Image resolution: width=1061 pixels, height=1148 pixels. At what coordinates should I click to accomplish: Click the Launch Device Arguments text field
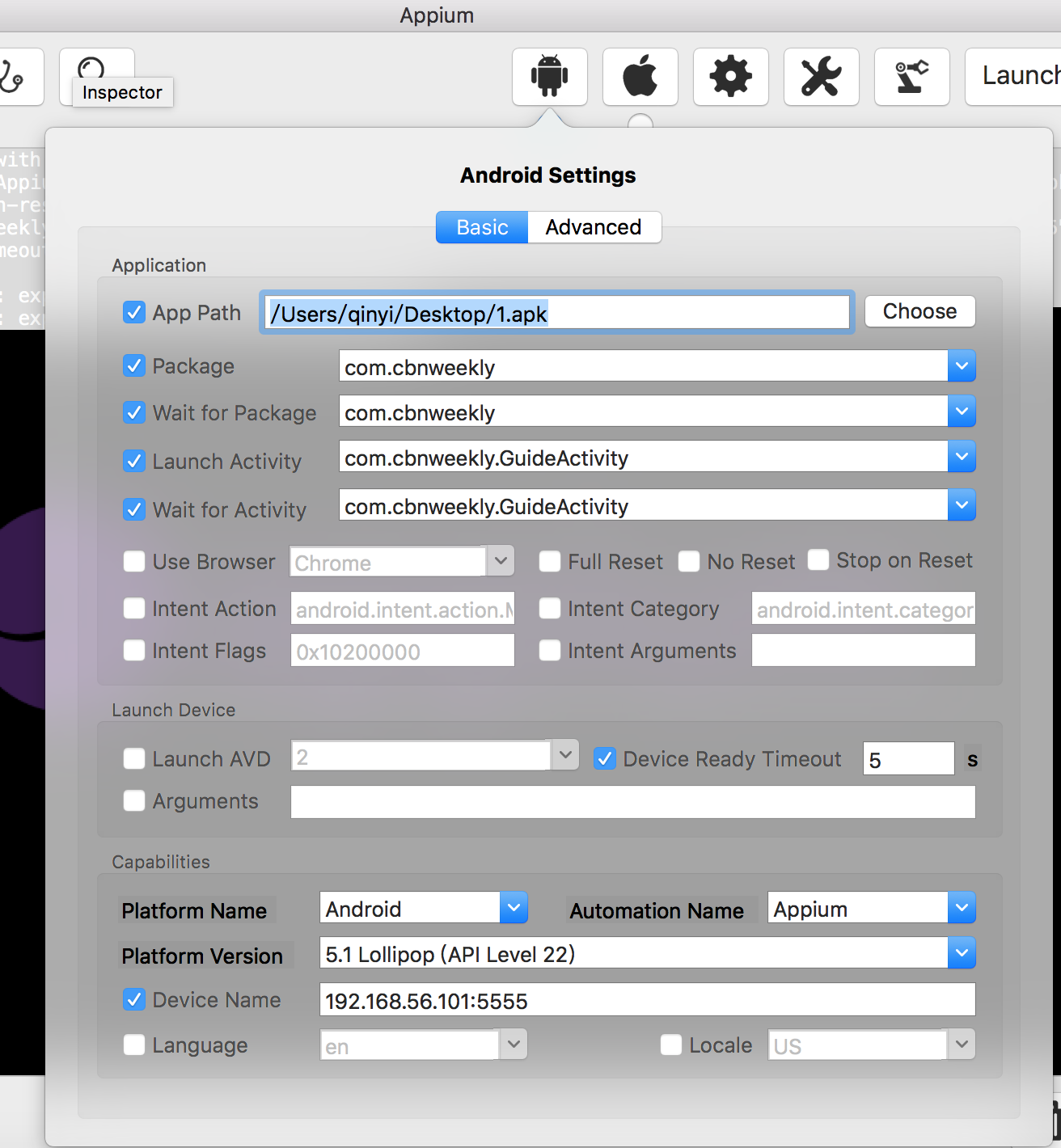tap(633, 802)
